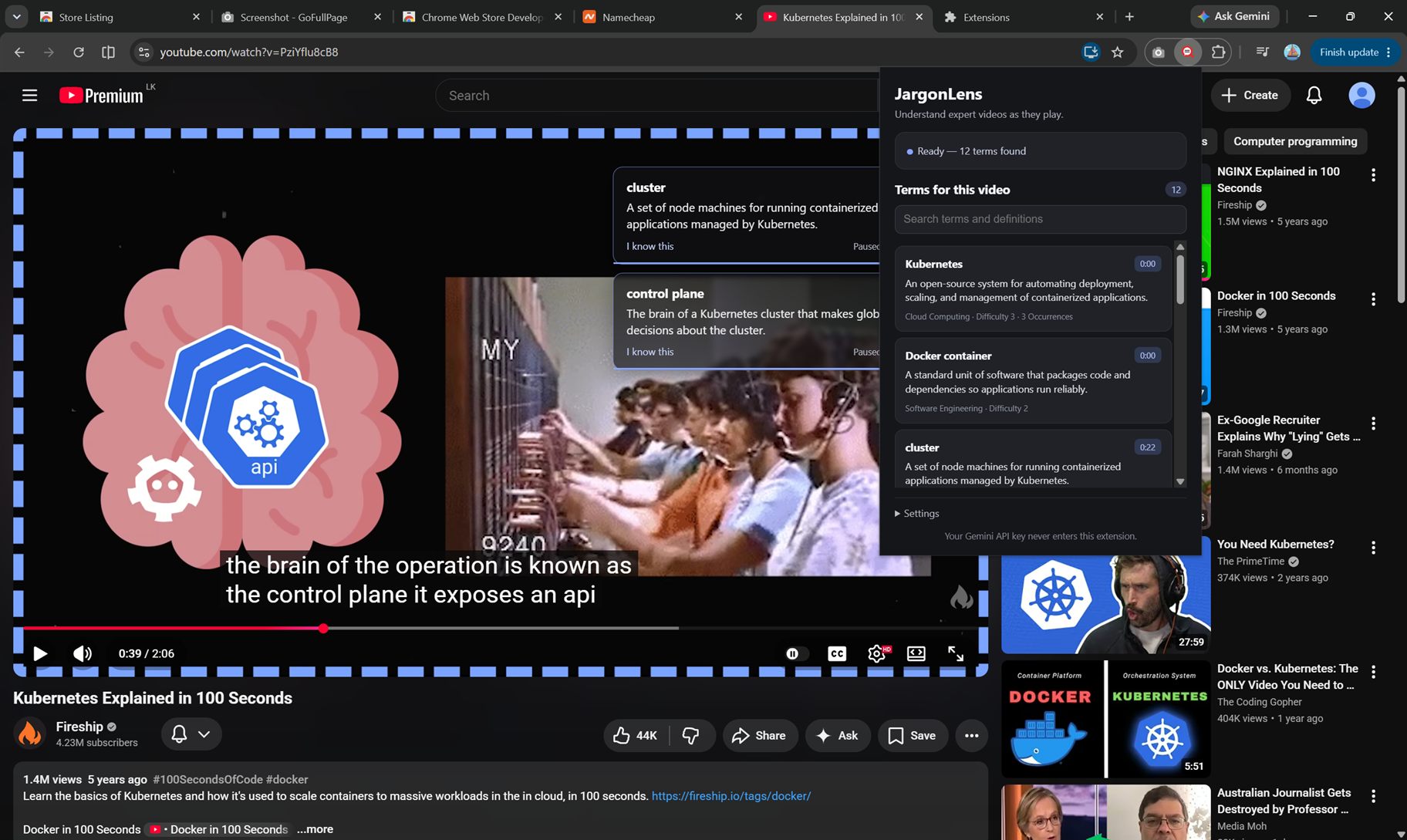
Task: Open #100SecondsOfCode hashtag
Action: click(208, 780)
